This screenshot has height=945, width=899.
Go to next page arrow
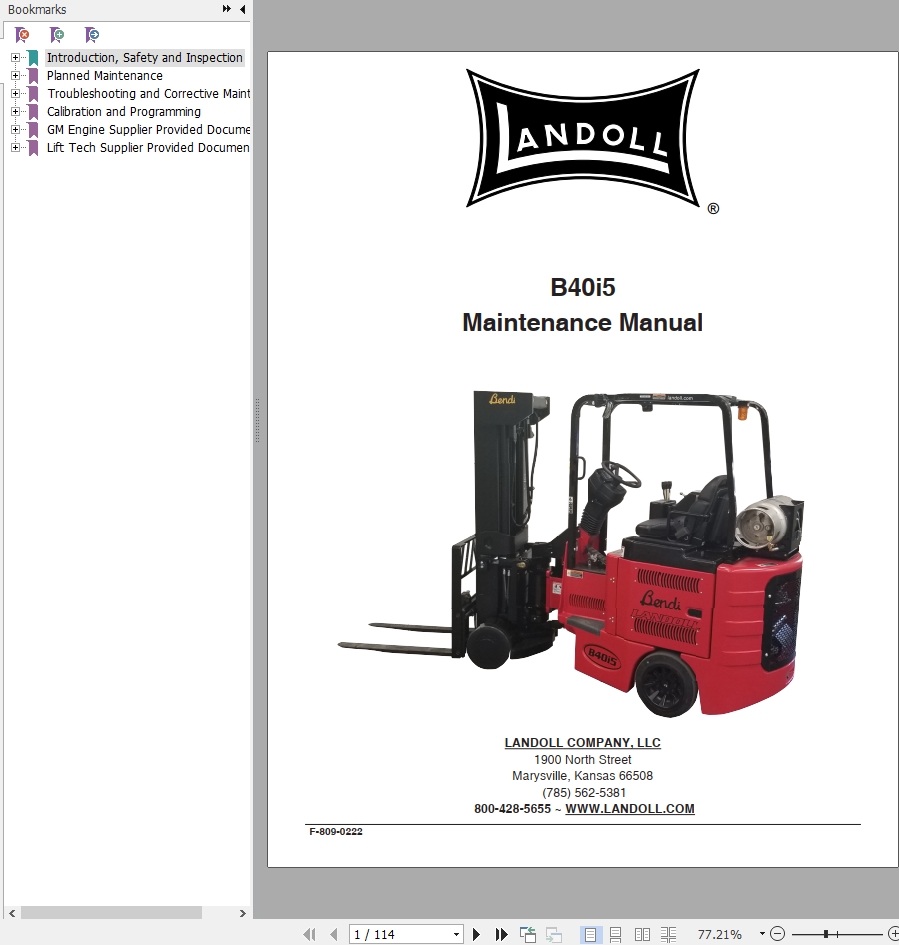(476, 935)
